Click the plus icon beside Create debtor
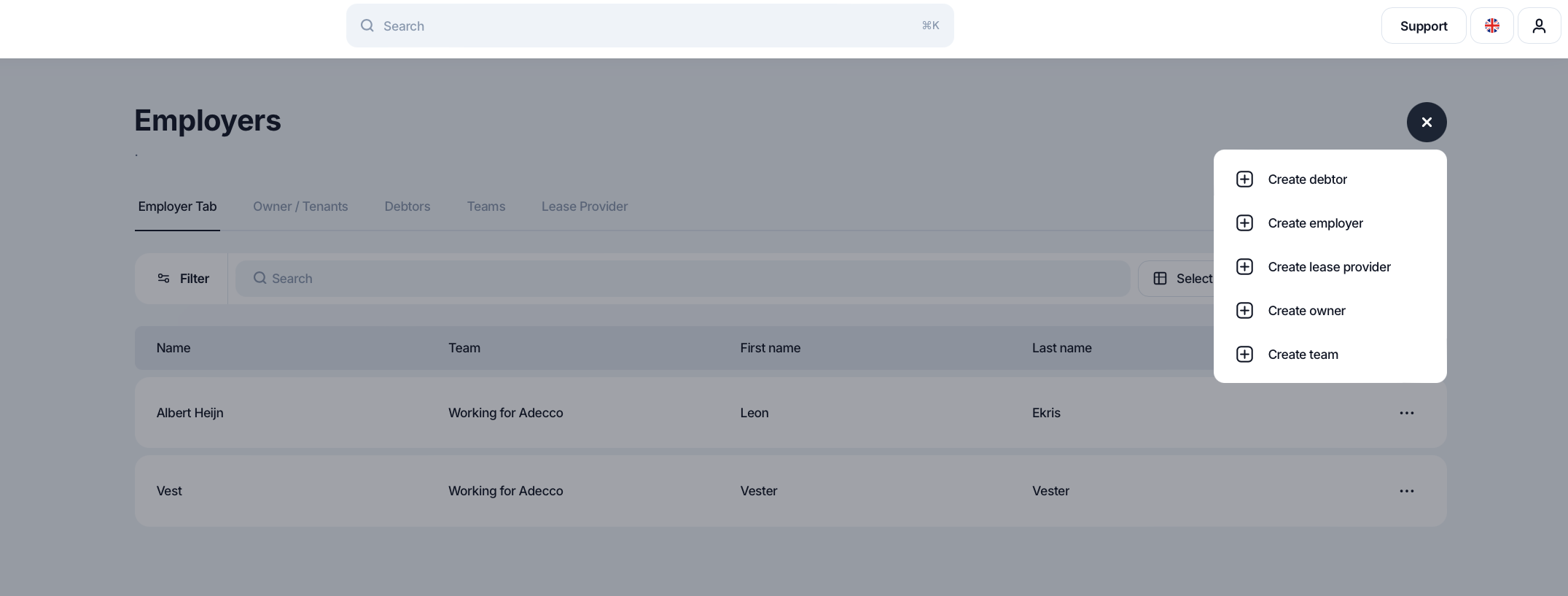 (1244, 179)
